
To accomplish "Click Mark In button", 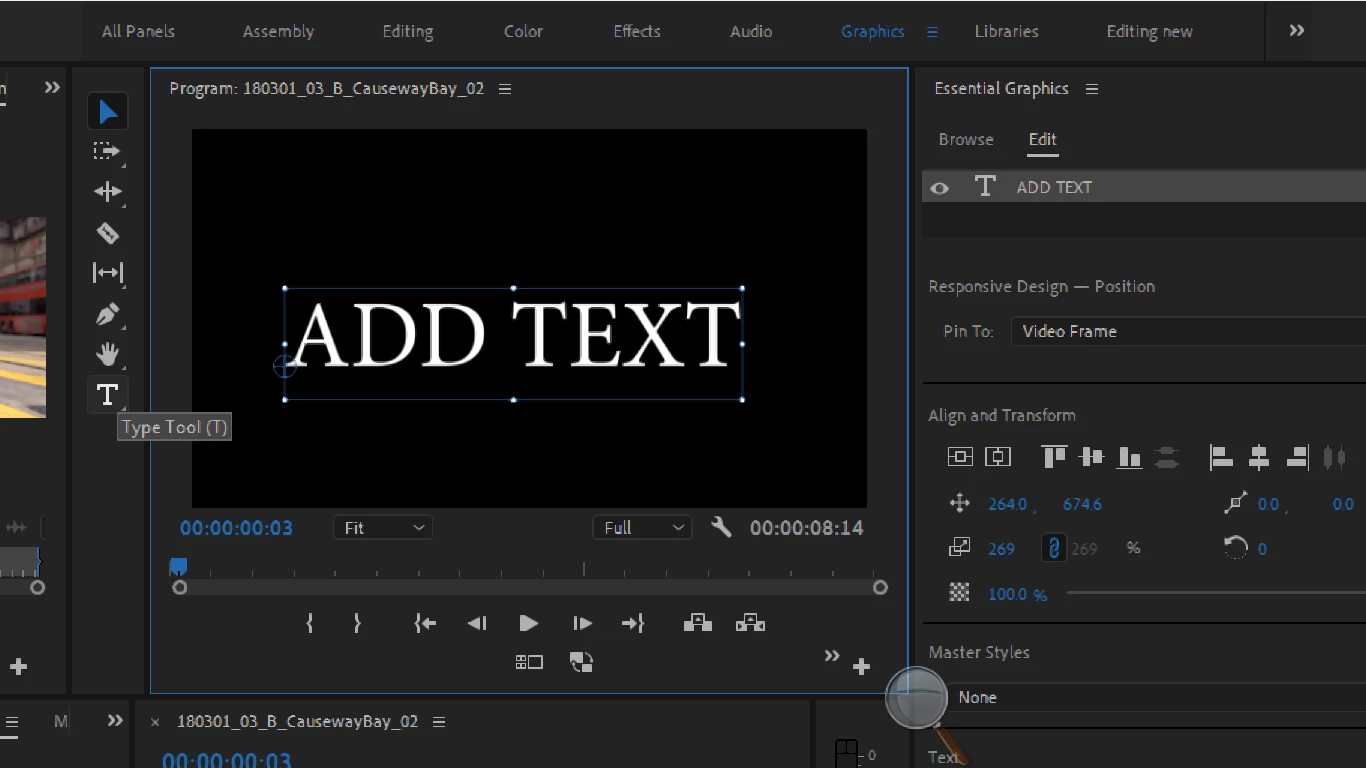I will pos(310,623).
